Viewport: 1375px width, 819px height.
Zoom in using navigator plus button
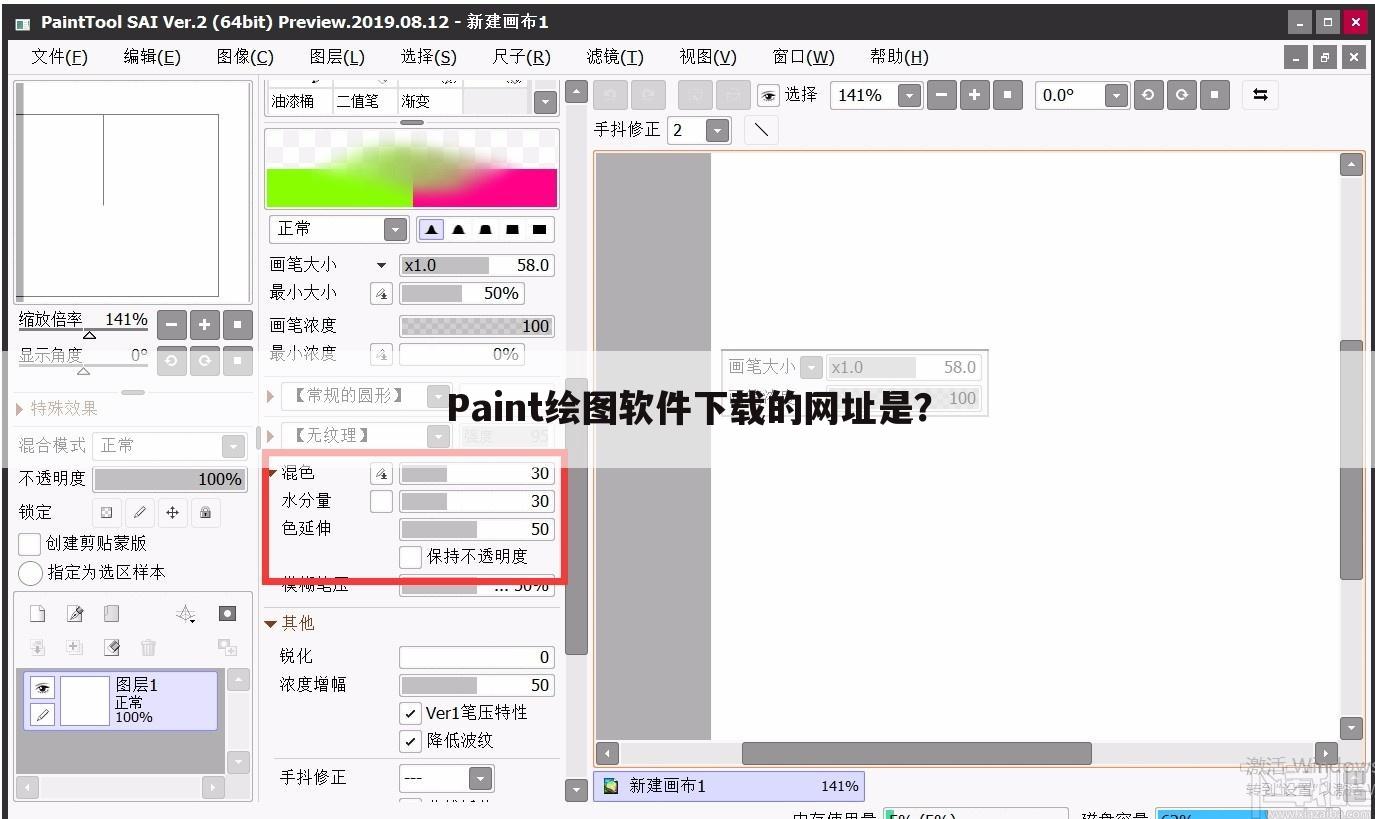pos(205,325)
